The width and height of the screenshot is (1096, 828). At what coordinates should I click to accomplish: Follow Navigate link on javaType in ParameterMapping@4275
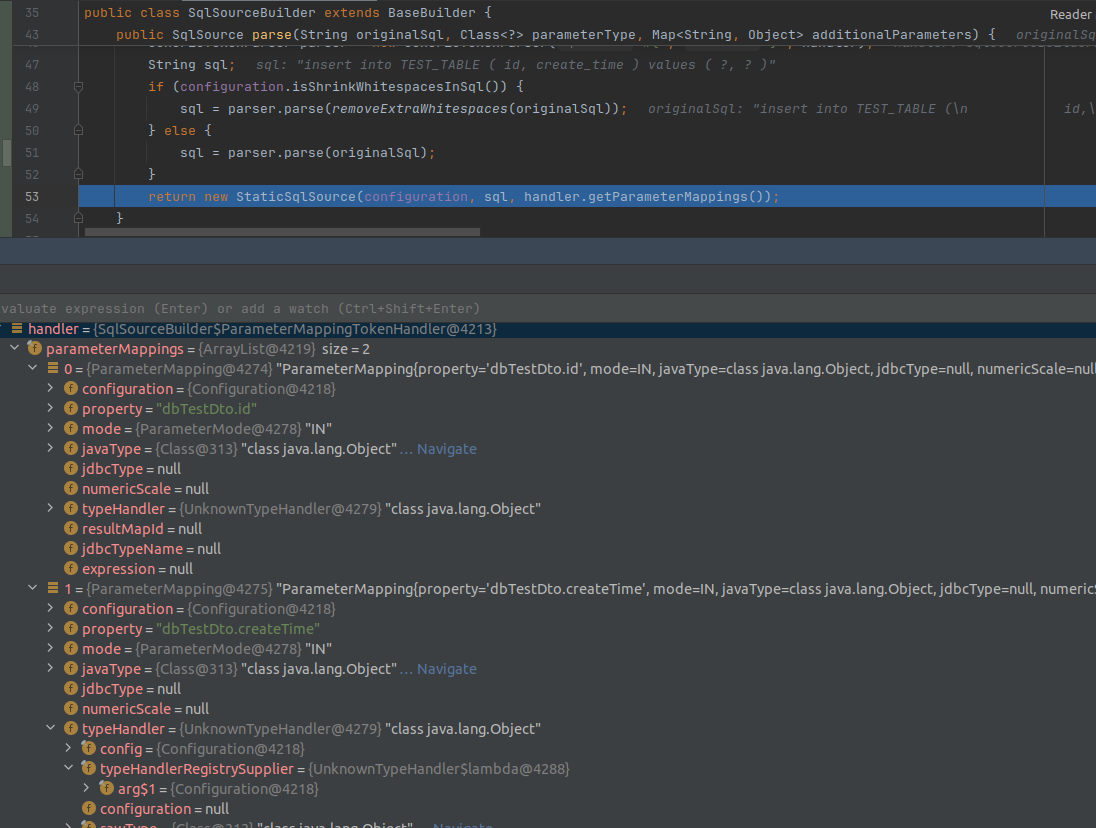pyautogui.click(x=447, y=669)
